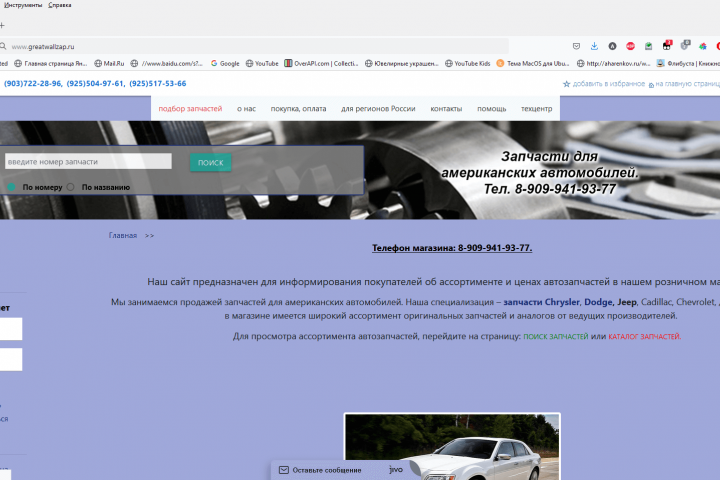720x480 pixels.
Task: Open the extension icon with red badge
Action: pos(667,45)
